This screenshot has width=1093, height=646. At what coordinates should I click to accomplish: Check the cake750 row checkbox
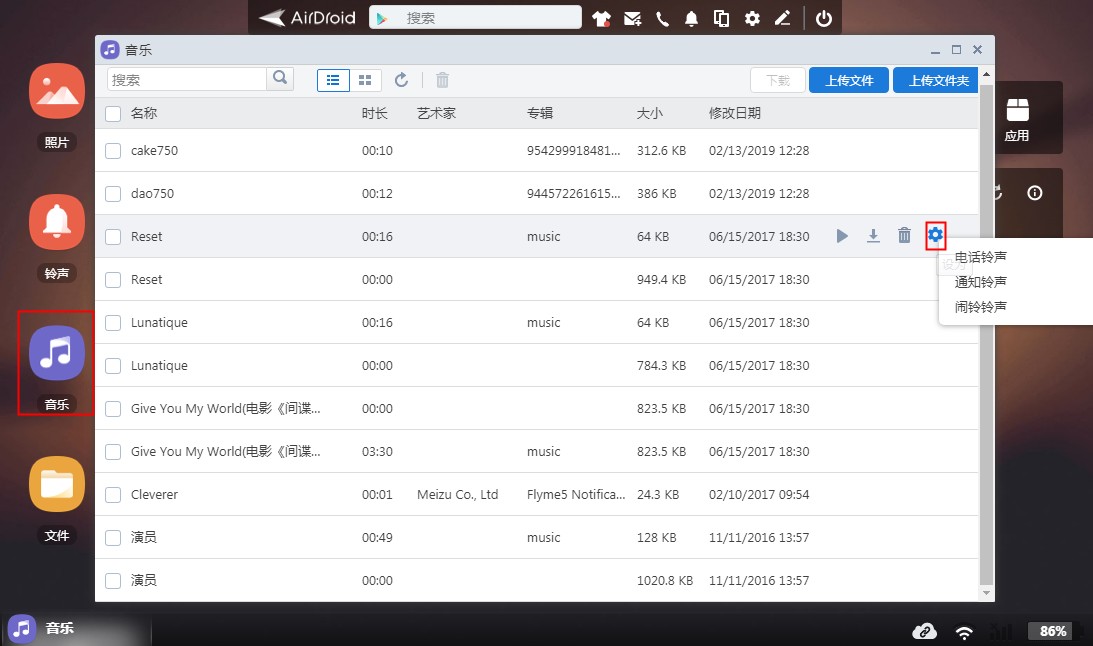[x=113, y=151]
